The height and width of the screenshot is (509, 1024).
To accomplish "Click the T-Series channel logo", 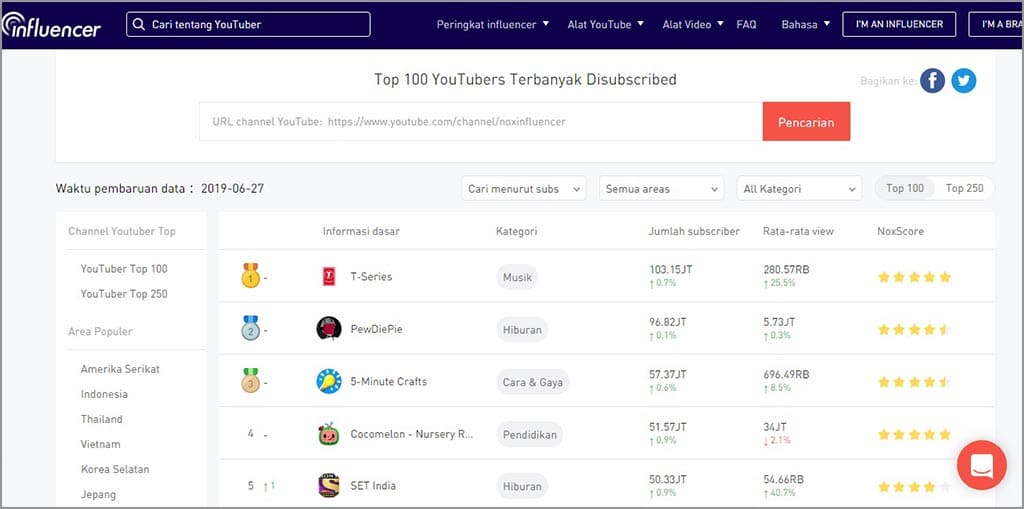I will 329,277.
